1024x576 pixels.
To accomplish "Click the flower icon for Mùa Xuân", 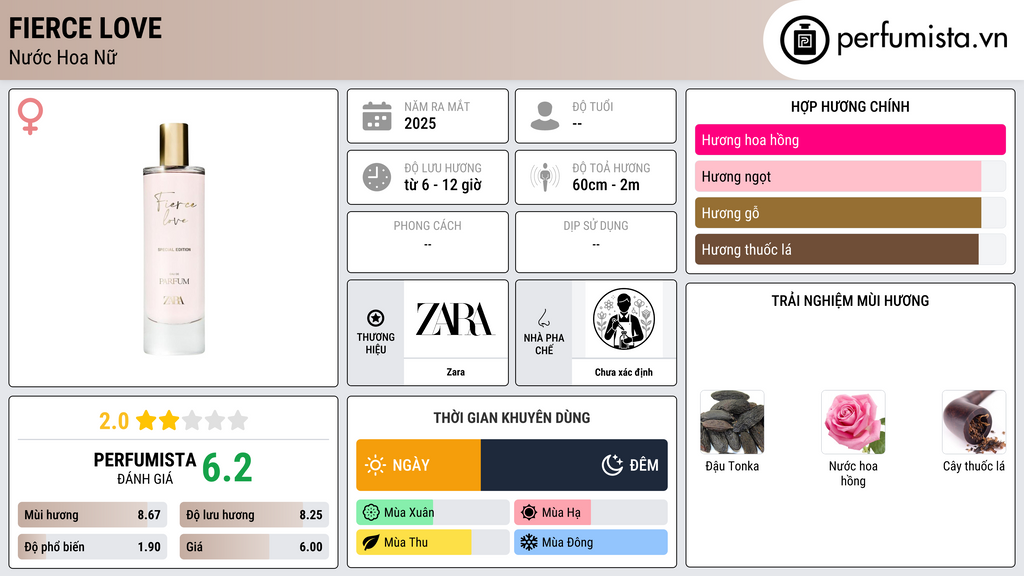I will (371, 513).
